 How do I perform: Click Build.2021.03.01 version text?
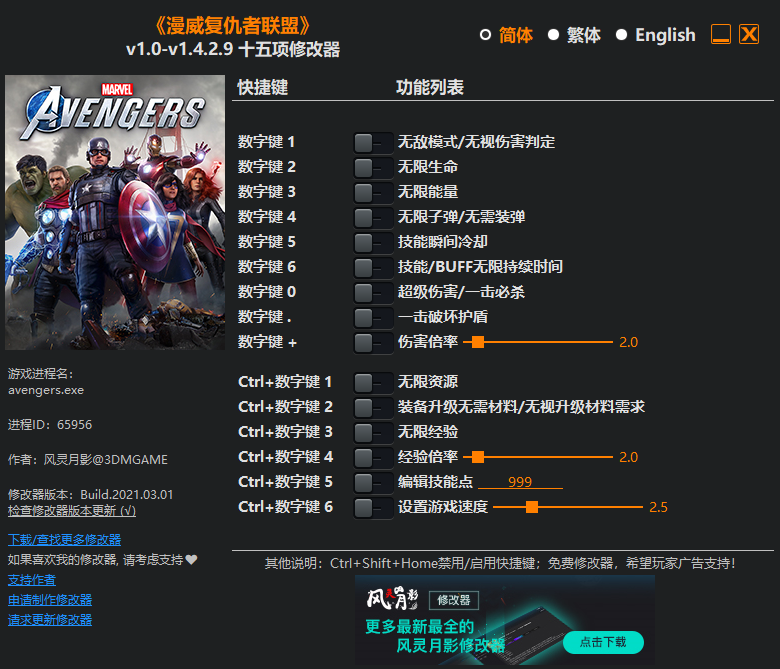coord(127,495)
